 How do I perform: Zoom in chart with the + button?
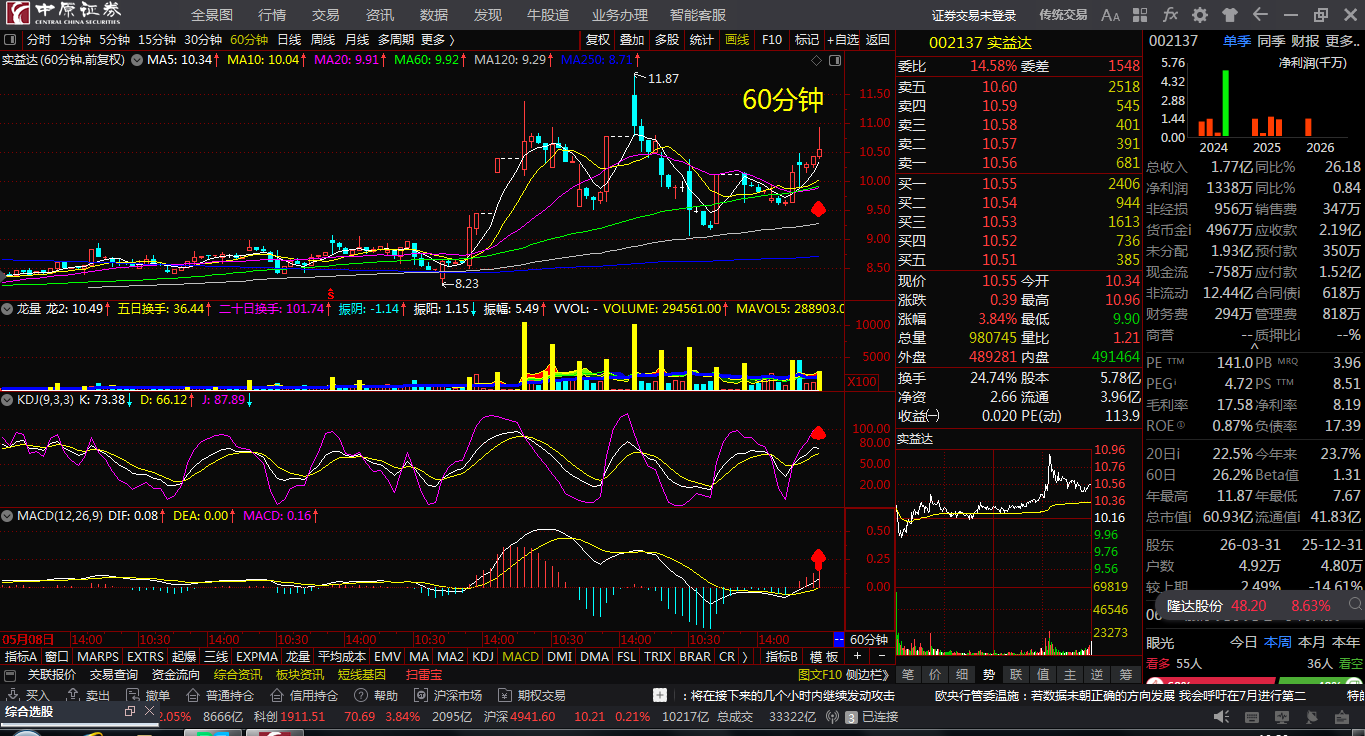856,656
